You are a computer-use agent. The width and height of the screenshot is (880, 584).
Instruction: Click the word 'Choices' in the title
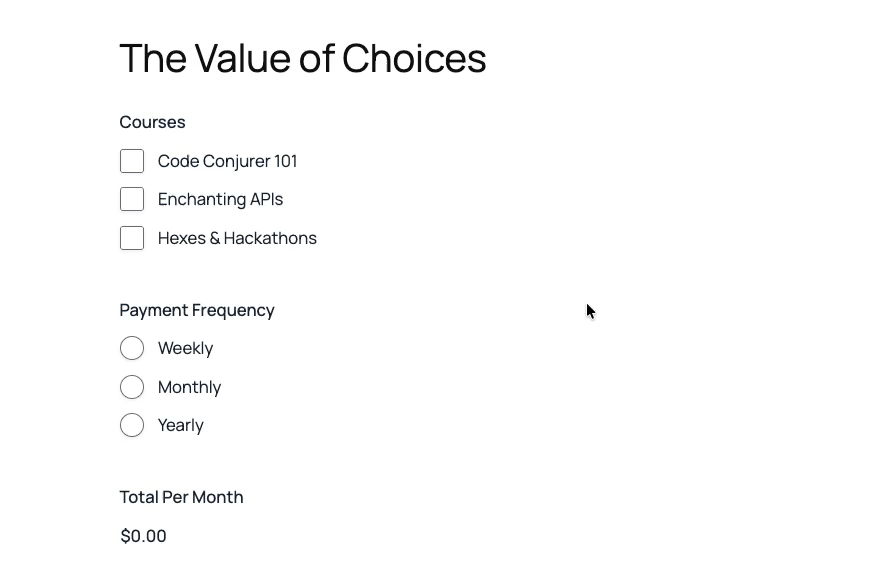click(x=413, y=59)
